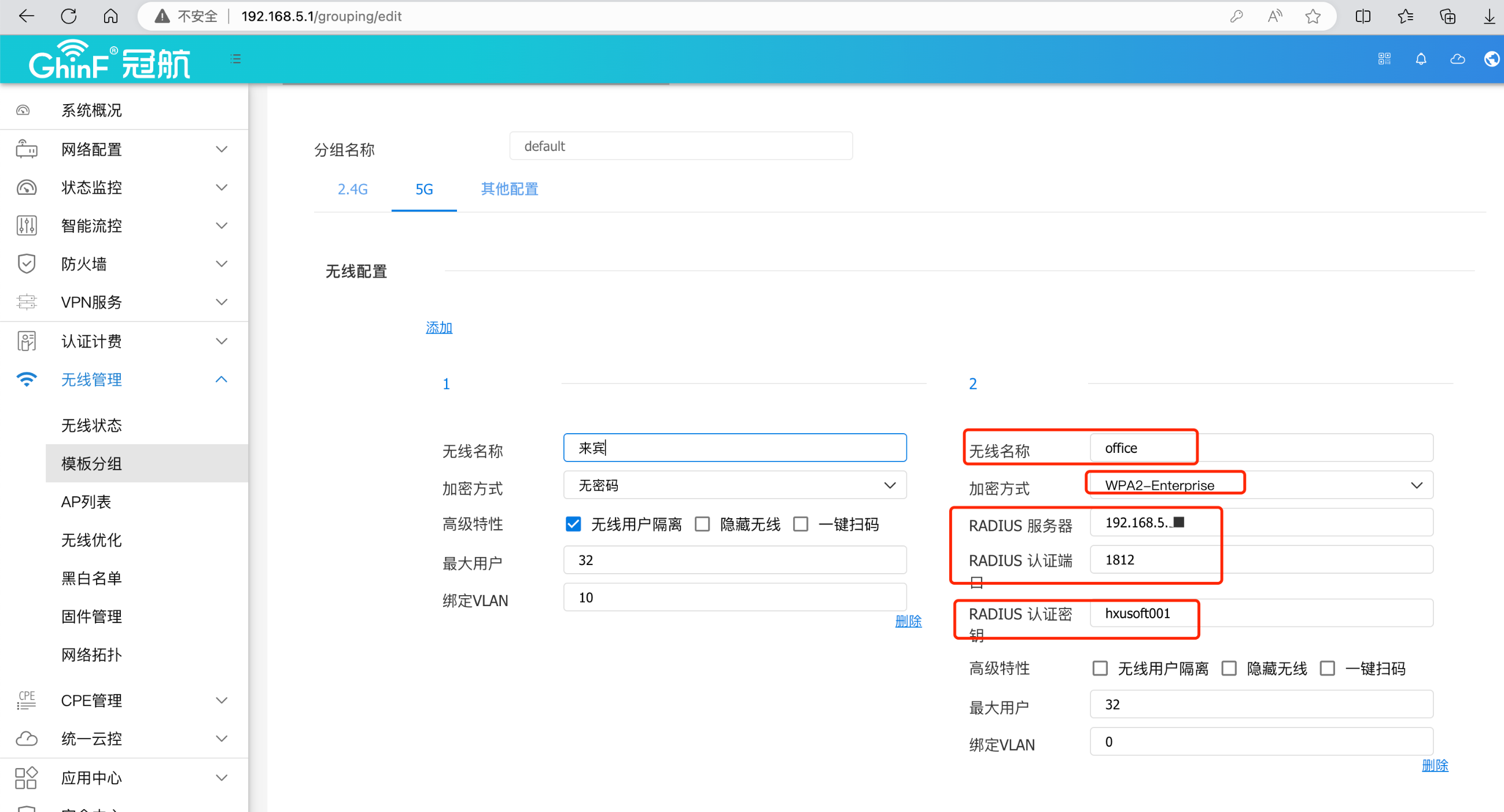Expand 防火墙 menu chevron
The width and height of the screenshot is (1504, 812).
[x=222, y=264]
